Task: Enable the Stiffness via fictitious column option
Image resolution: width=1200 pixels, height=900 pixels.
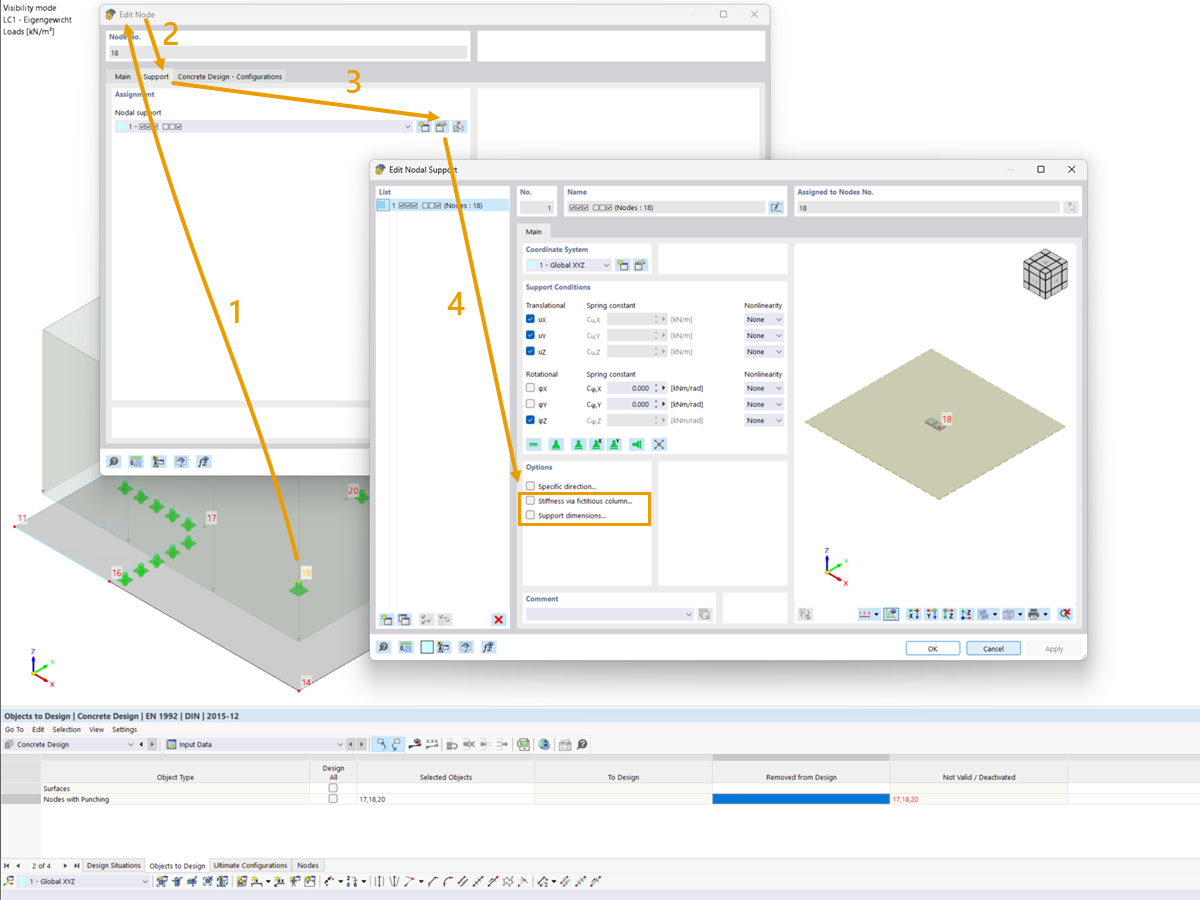Action: click(x=530, y=501)
